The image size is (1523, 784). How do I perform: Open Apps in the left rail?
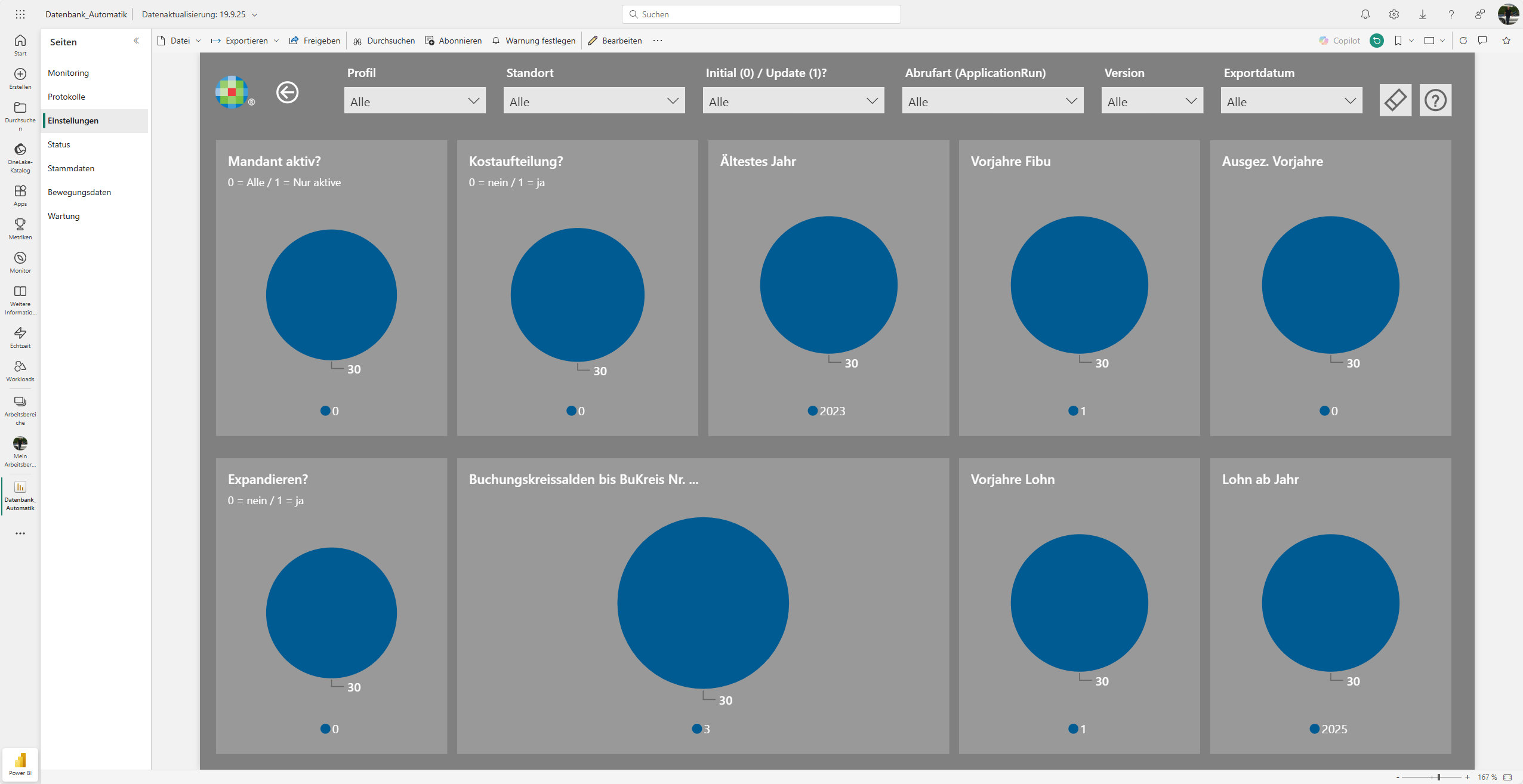(x=20, y=195)
